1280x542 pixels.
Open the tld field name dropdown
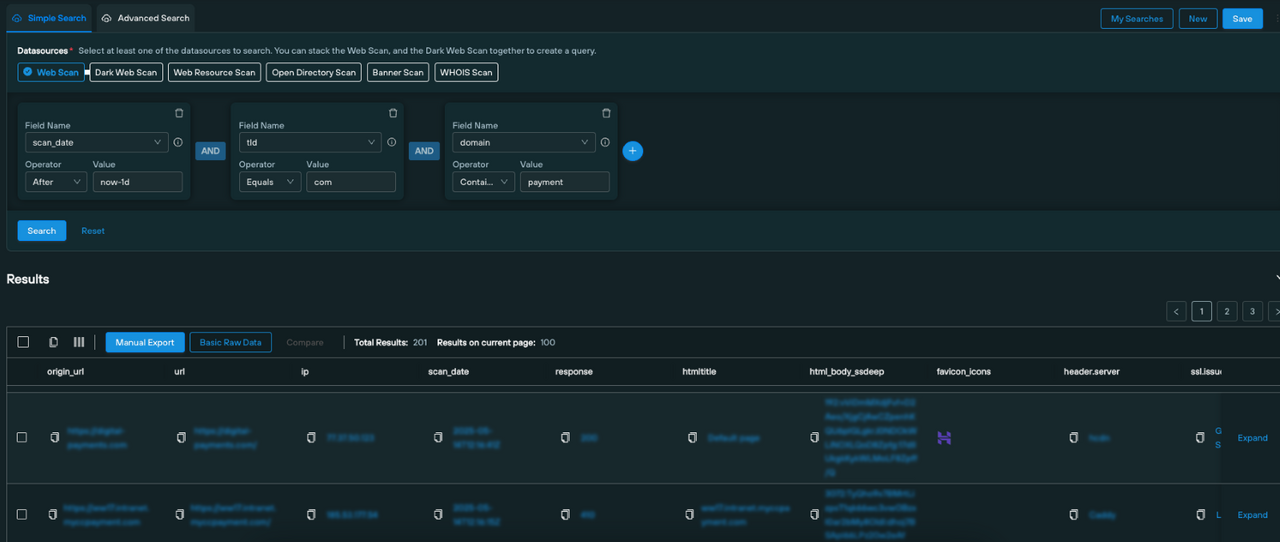point(310,143)
